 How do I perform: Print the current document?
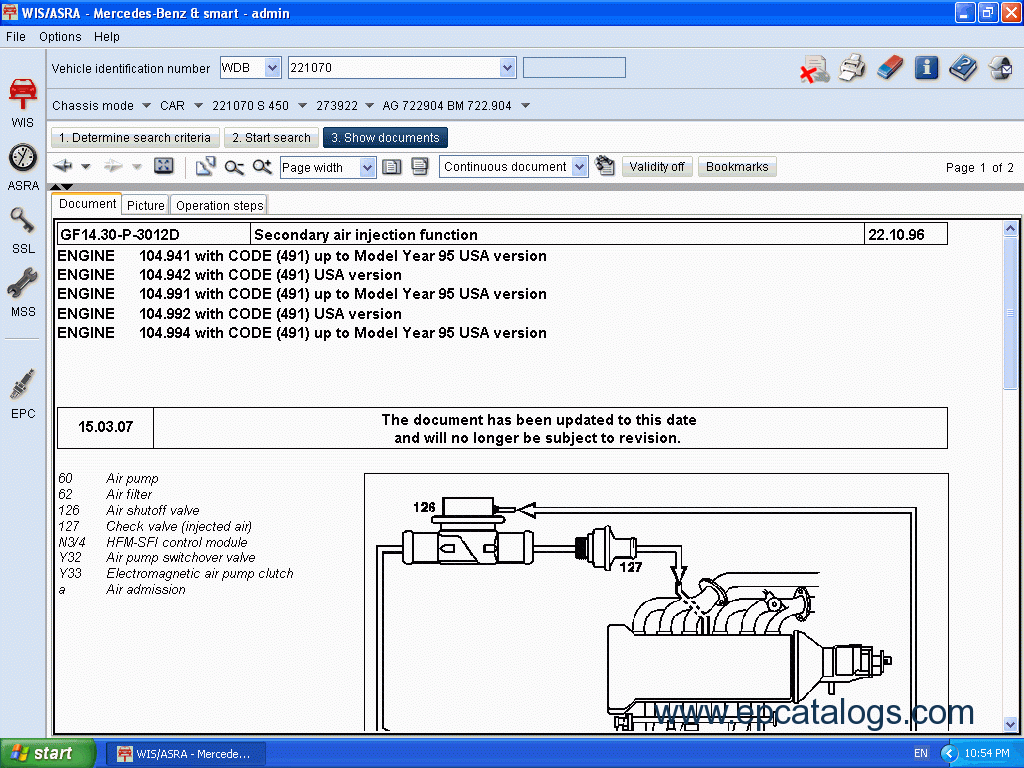[x=852, y=68]
